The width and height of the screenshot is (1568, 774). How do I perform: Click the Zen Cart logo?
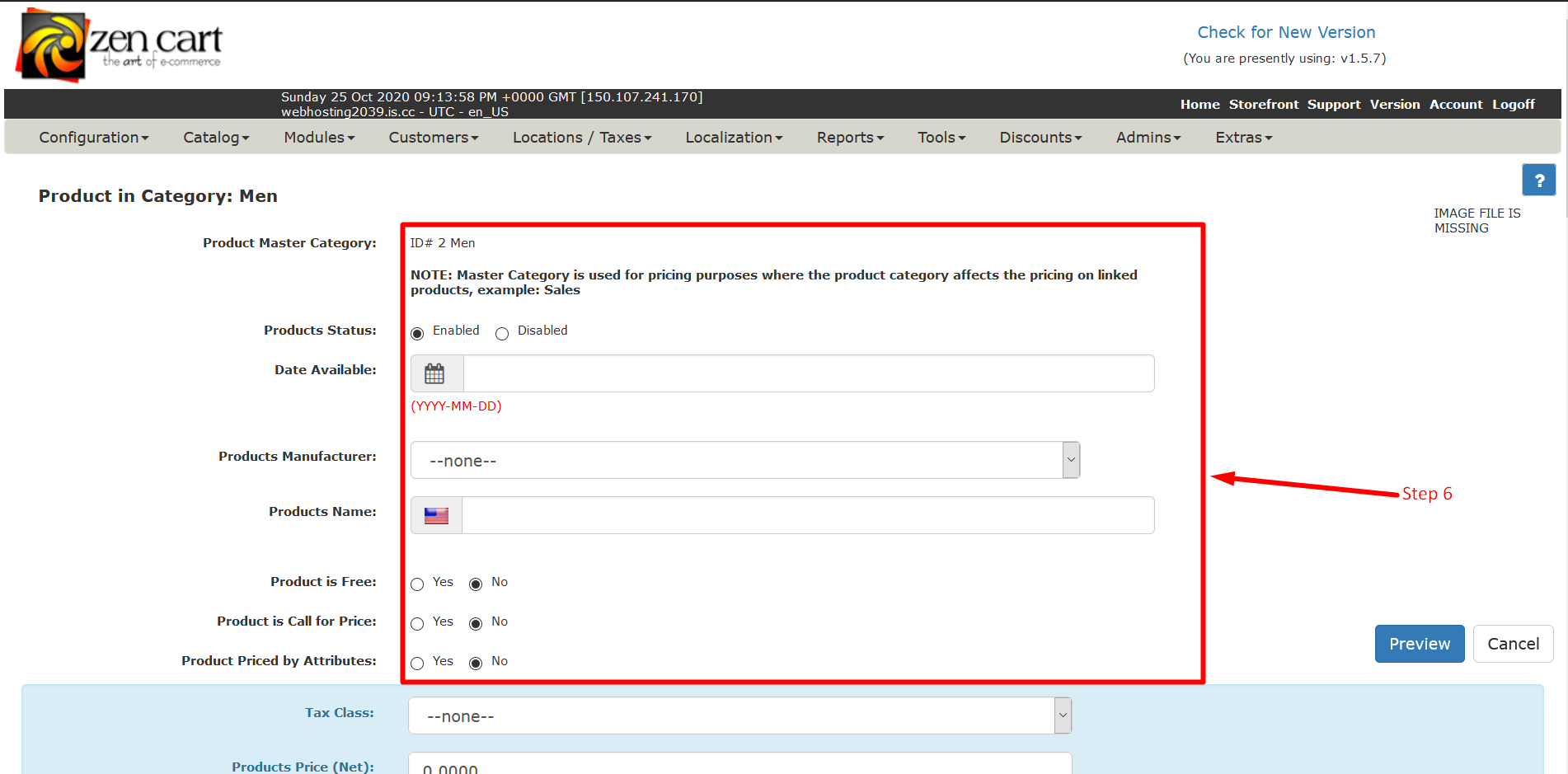click(x=120, y=45)
